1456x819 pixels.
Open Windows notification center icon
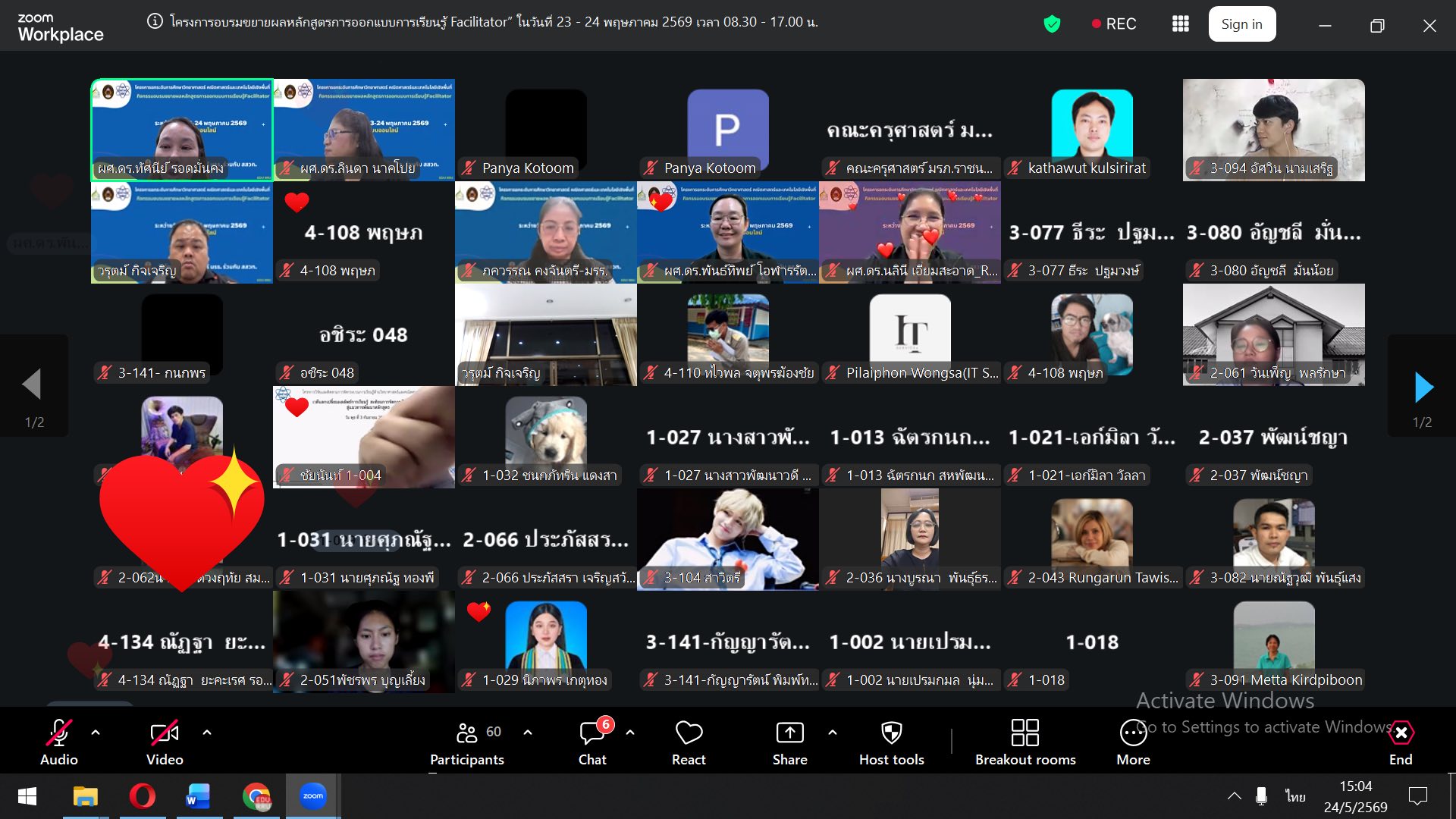(1418, 796)
